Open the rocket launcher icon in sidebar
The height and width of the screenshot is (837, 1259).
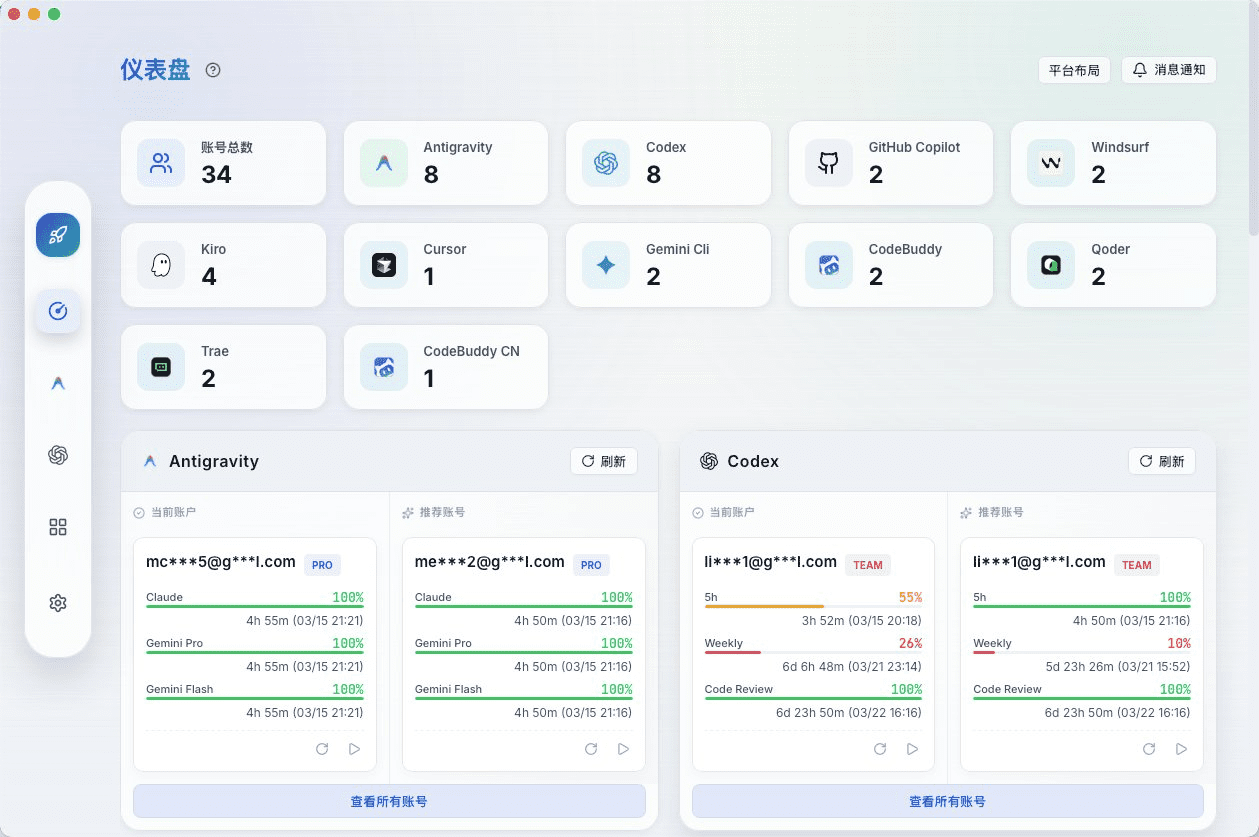(x=58, y=235)
